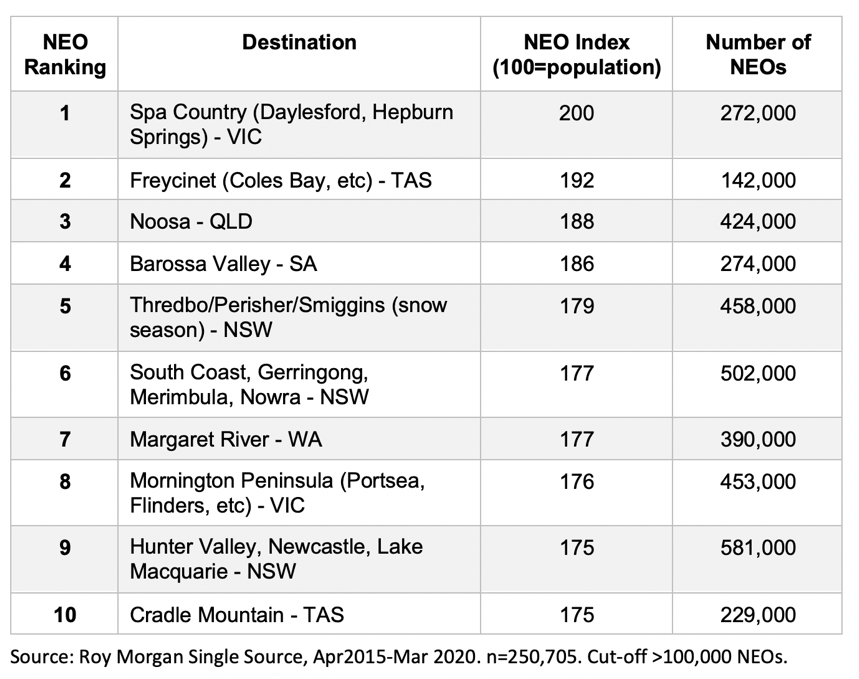Select the 581,000 NEOs value
Viewport: 859px width, 679px height.
[758, 548]
